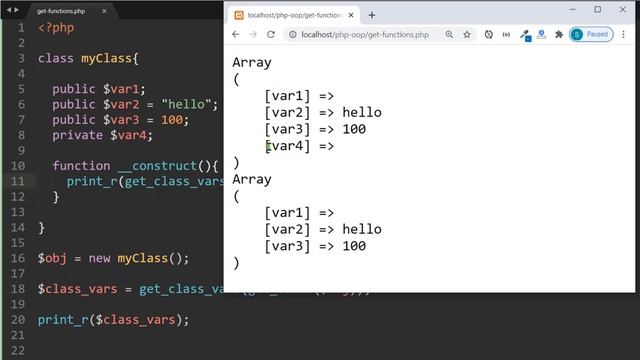This screenshot has height=360, width=640.
Task: Open the Paused profile button
Action: tap(591, 34)
